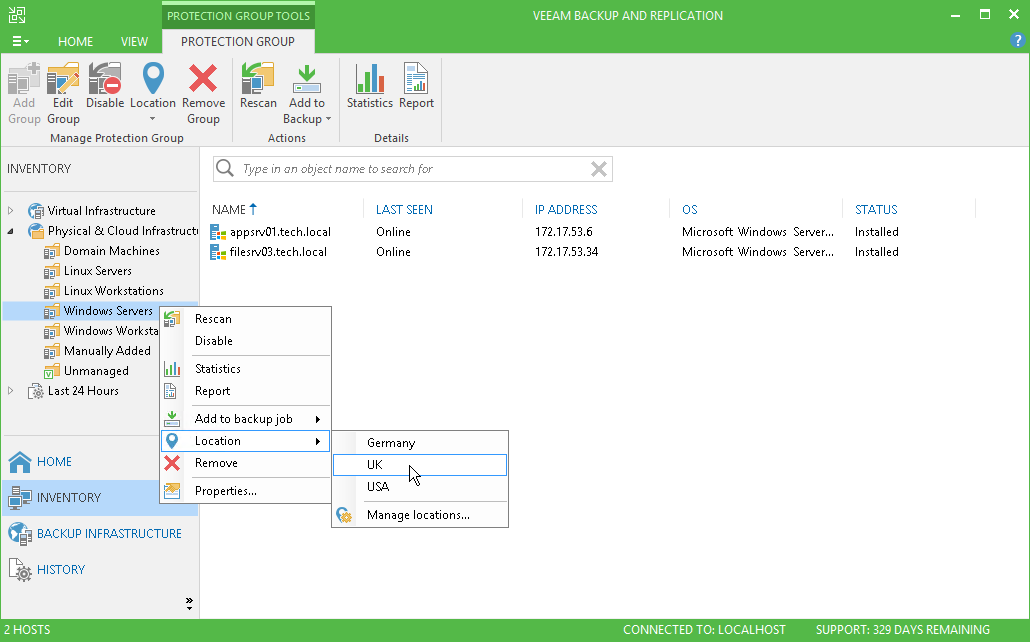Open Manage locations... from submenu
Viewport: 1030px width, 642px height.
[x=420, y=515]
